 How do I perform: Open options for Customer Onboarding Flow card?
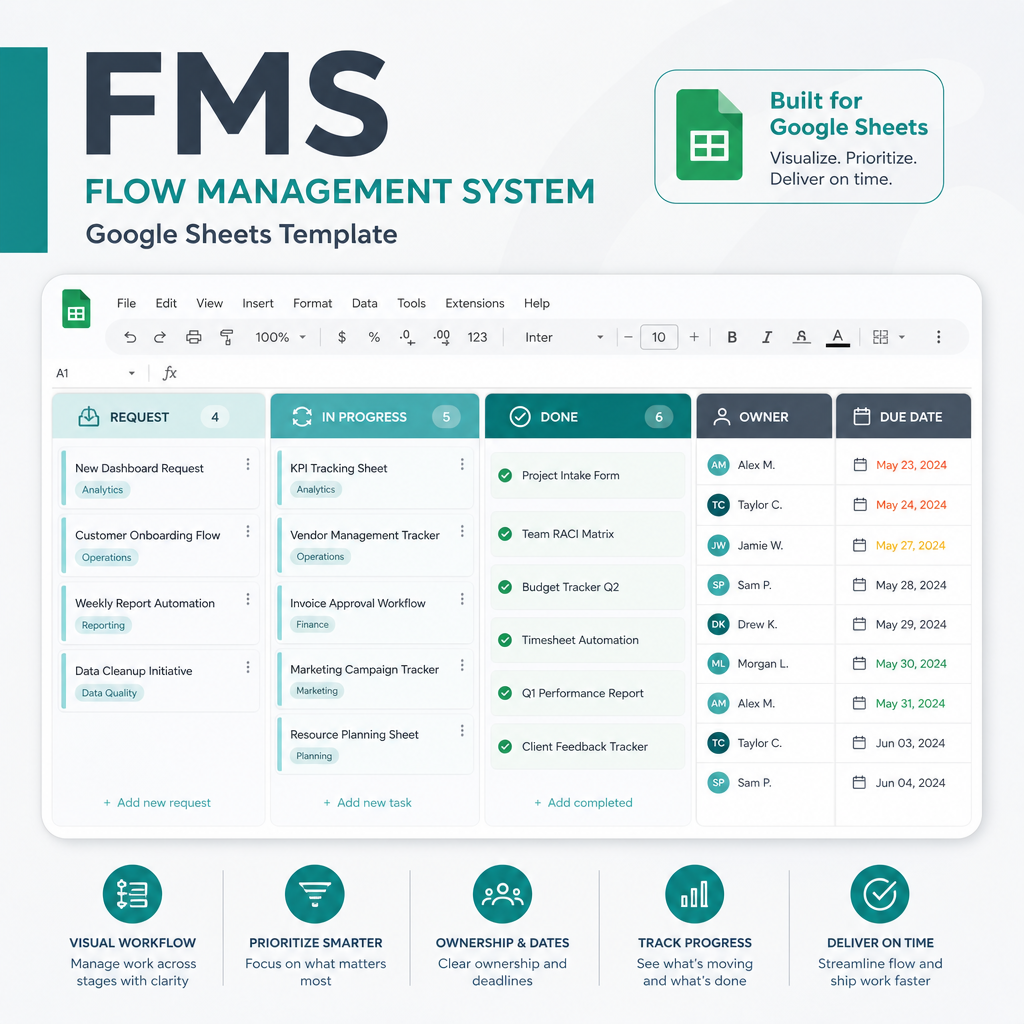(248, 532)
